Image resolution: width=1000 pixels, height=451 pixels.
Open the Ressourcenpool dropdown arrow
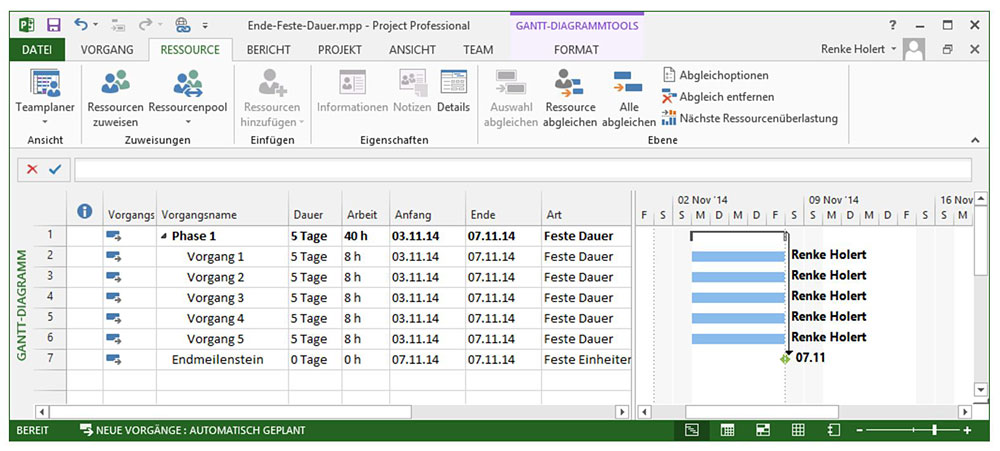(188, 122)
